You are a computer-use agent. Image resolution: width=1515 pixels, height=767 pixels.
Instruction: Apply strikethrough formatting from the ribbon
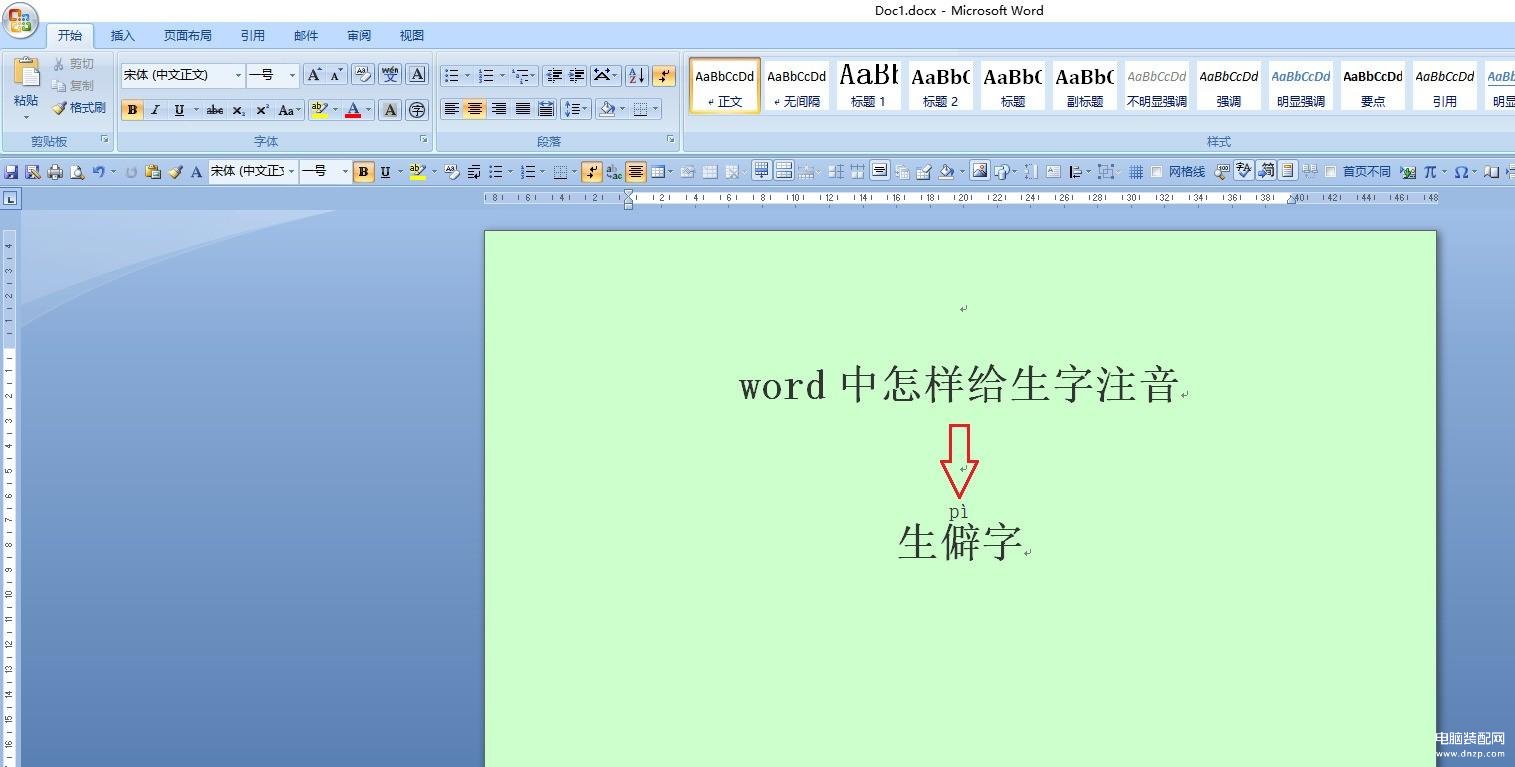pos(214,110)
